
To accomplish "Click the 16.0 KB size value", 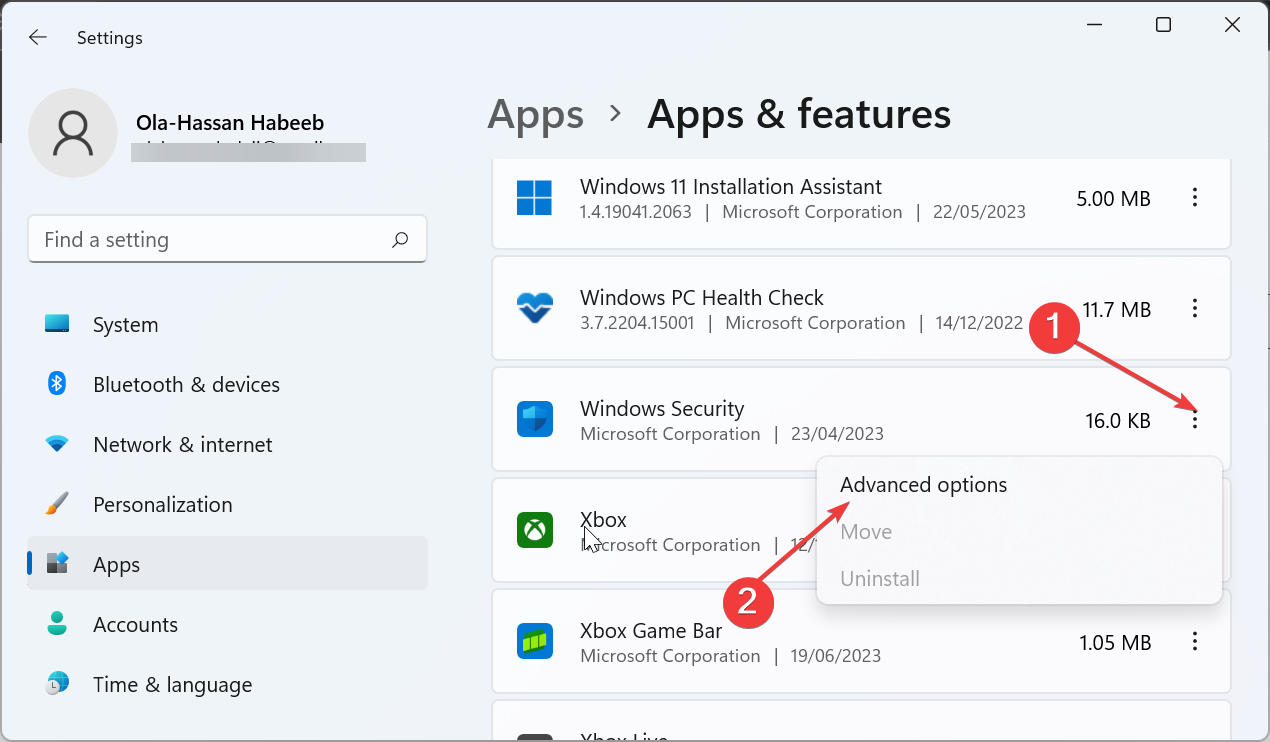I will [x=1118, y=421].
